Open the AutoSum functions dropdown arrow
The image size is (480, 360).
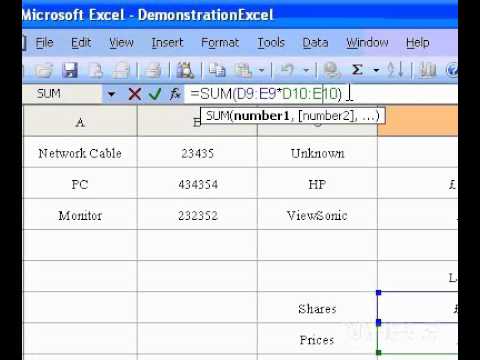click(x=376, y=70)
